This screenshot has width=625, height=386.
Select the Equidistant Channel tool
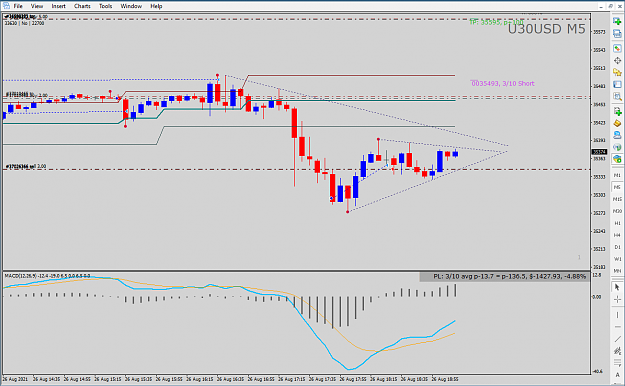click(x=617, y=351)
